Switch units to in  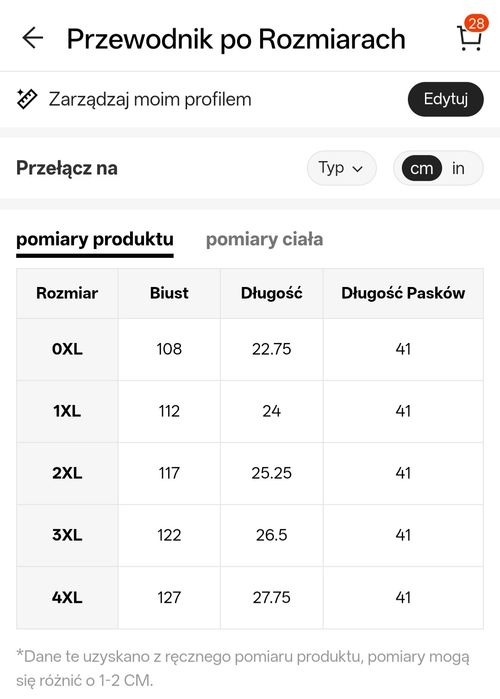point(458,169)
